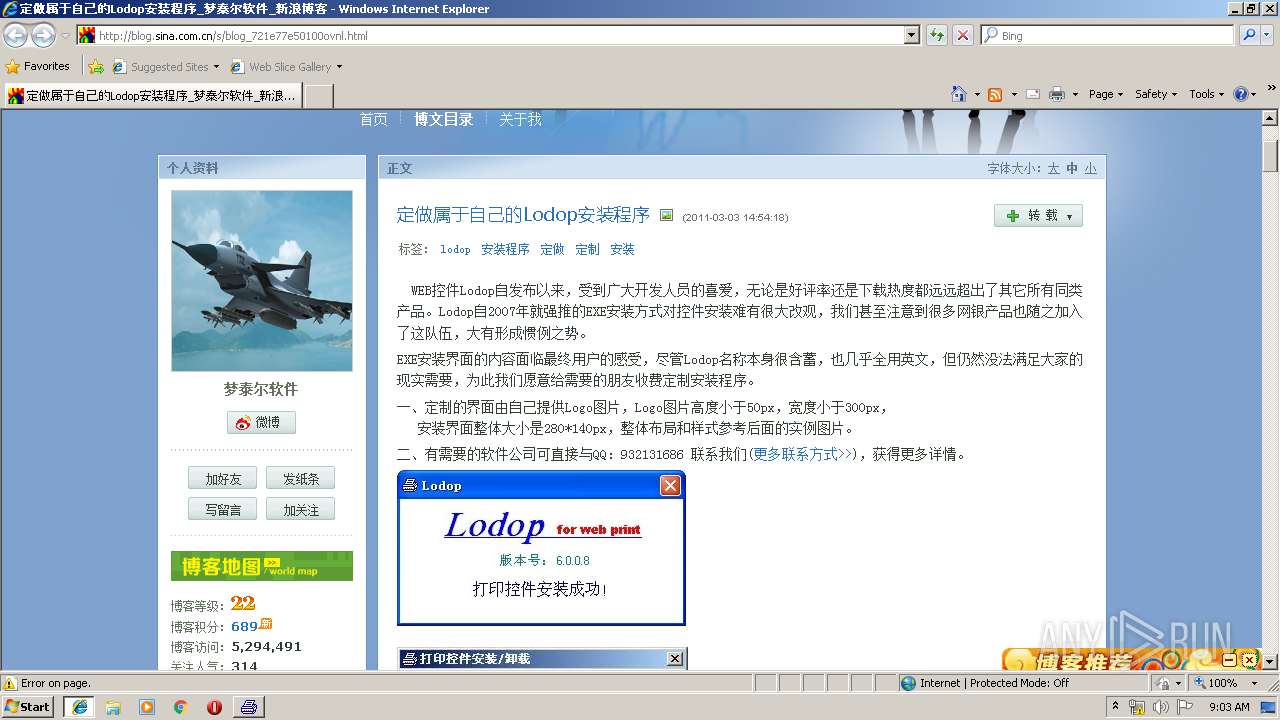This screenshot has width=1280, height=720.
Task: Click the 加好友 button
Action: [x=222, y=479]
